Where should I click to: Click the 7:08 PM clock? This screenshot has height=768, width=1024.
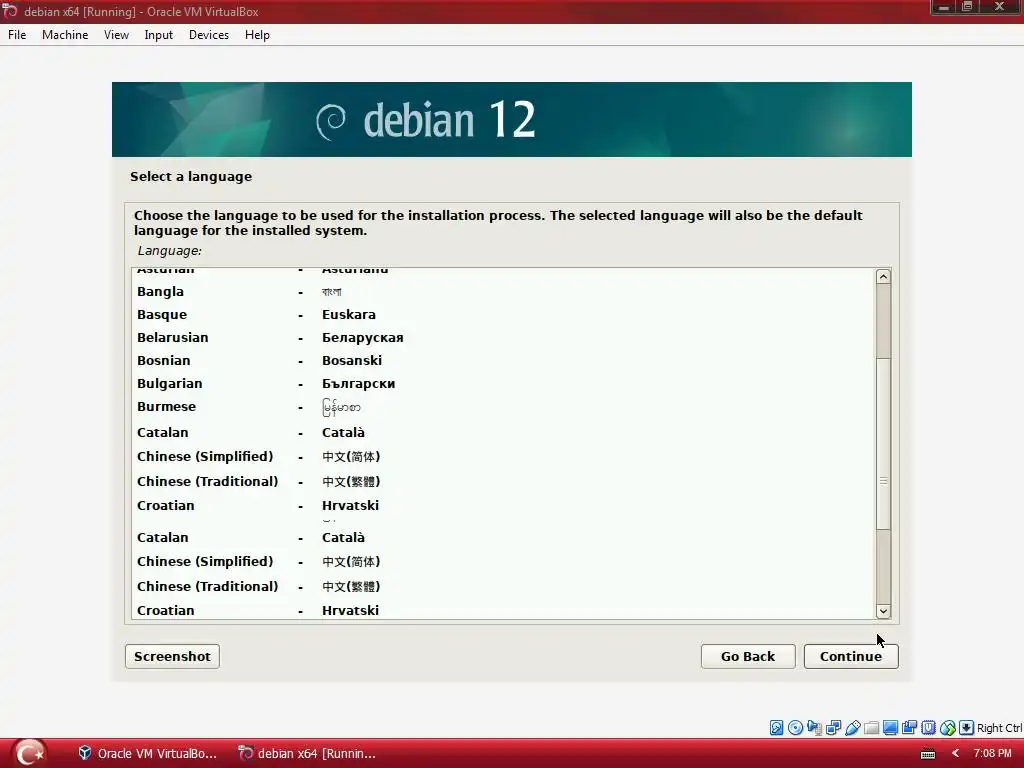[993, 753]
